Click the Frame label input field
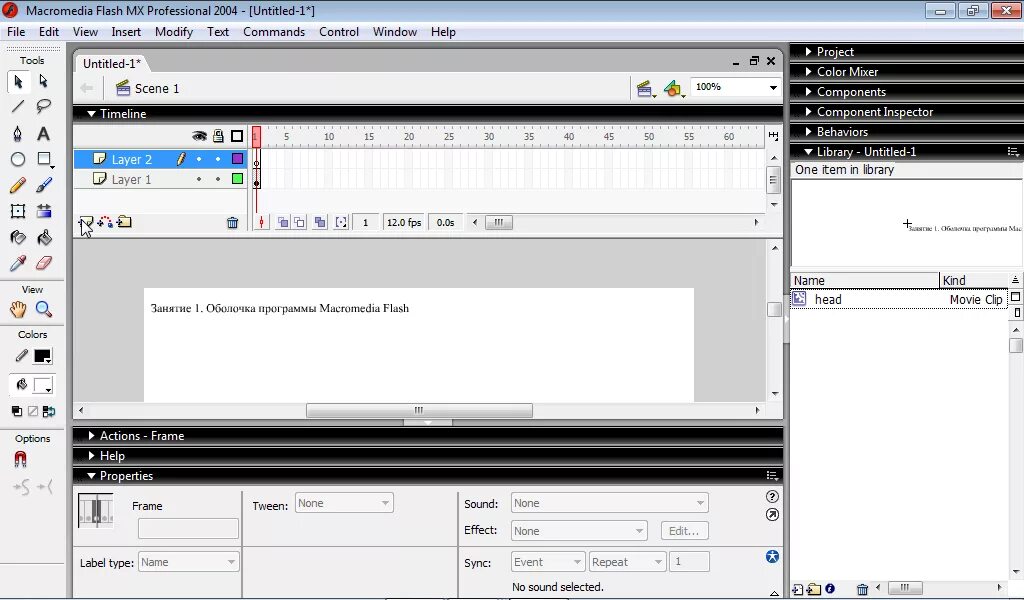This screenshot has width=1024, height=600. (x=188, y=528)
